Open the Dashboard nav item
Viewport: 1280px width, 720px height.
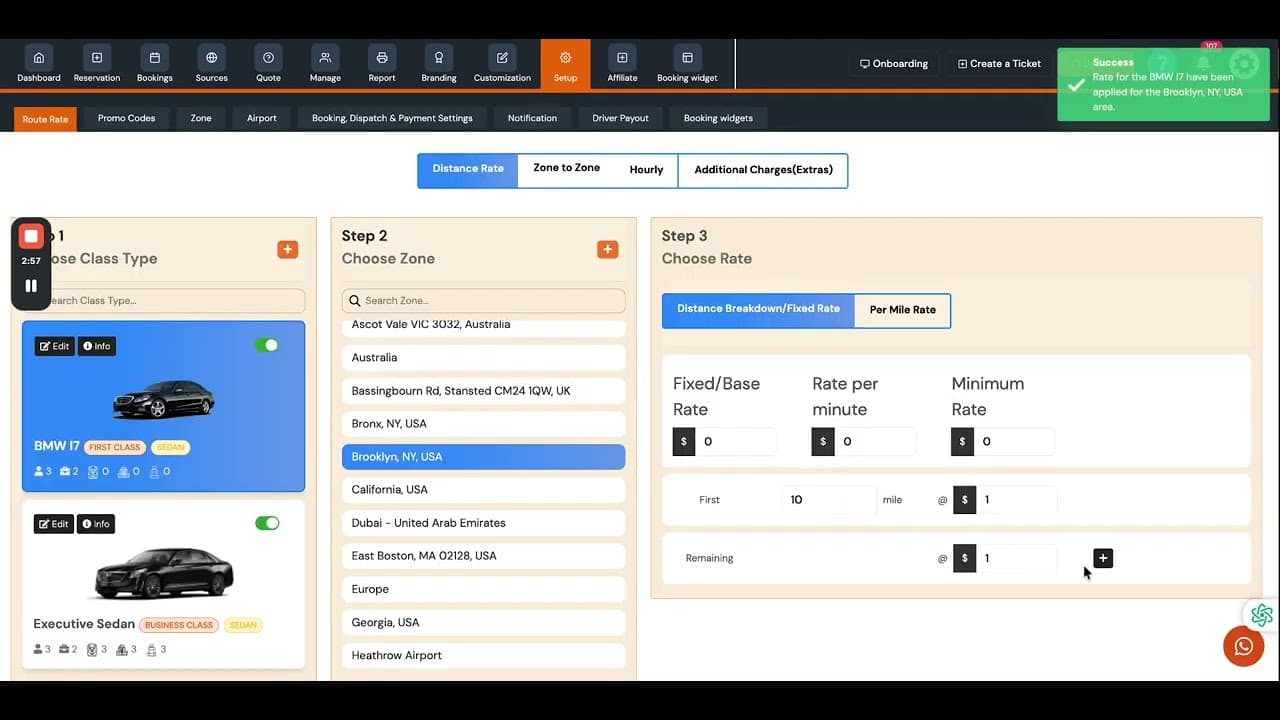click(39, 66)
